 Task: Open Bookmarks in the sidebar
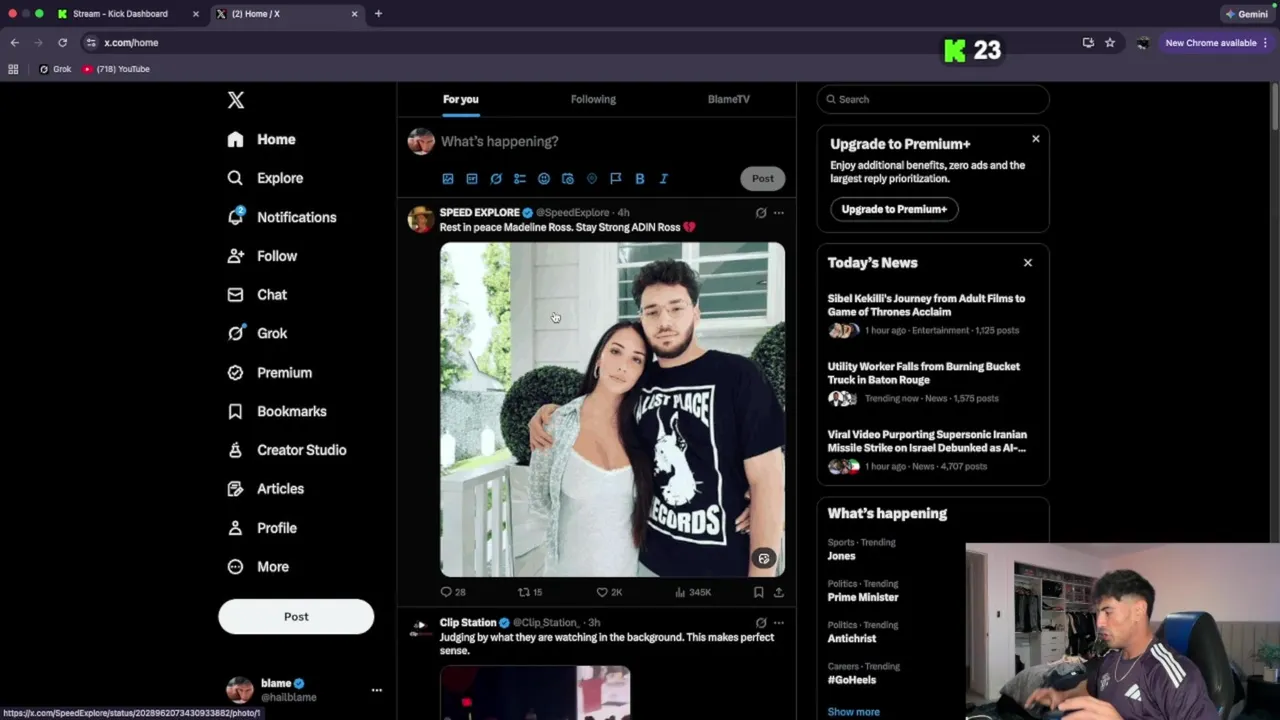click(x=277, y=411)
